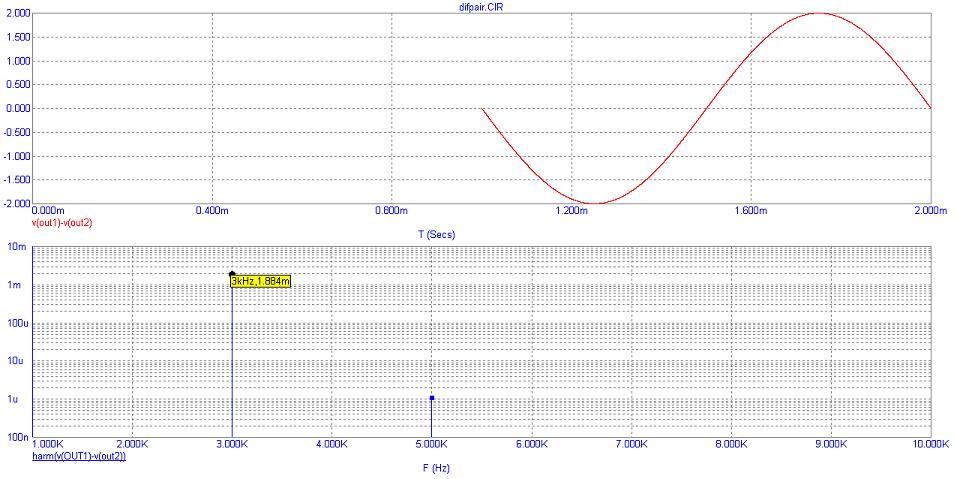Click the 0.500 voltage axis label
This screenshot has height=479, width=957.
[18, 85]
